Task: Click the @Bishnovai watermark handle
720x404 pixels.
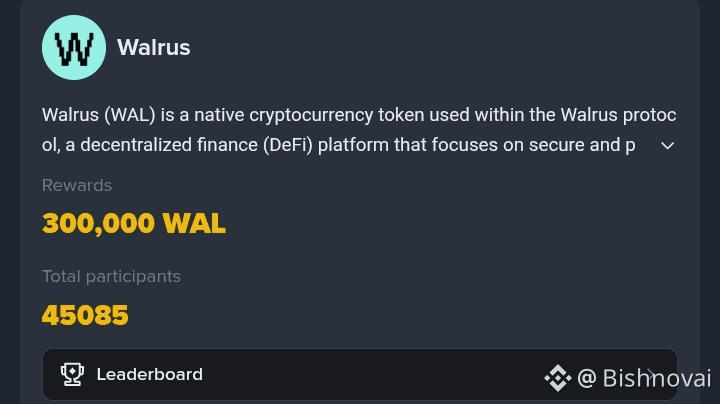Action: pos(643,378)
